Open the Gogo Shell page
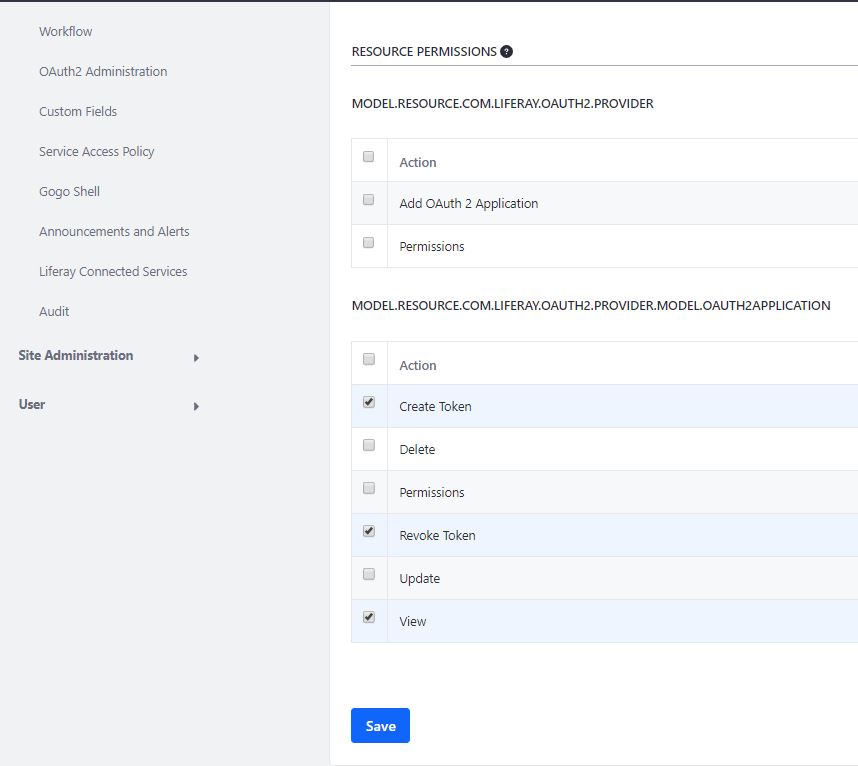 coord(70,191)
